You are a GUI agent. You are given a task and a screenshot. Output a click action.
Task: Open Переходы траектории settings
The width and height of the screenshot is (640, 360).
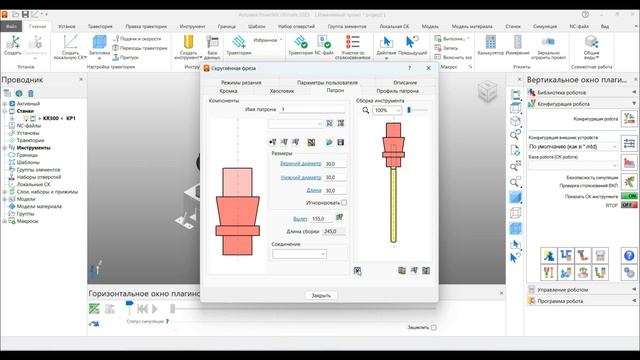pyautogui.click(x=140, y=48)
